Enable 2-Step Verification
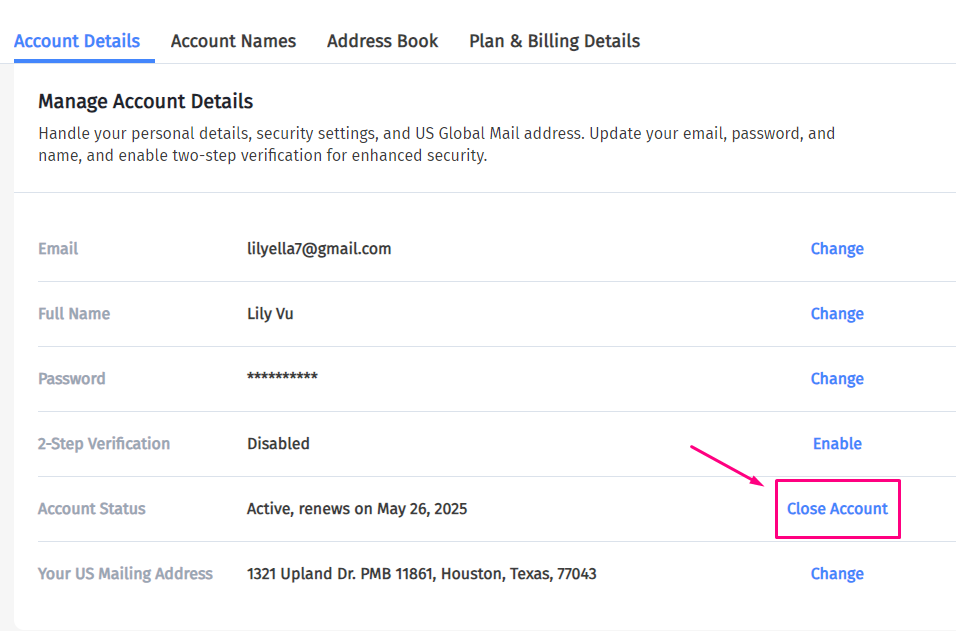956x631 pixels. pos(837,444)
